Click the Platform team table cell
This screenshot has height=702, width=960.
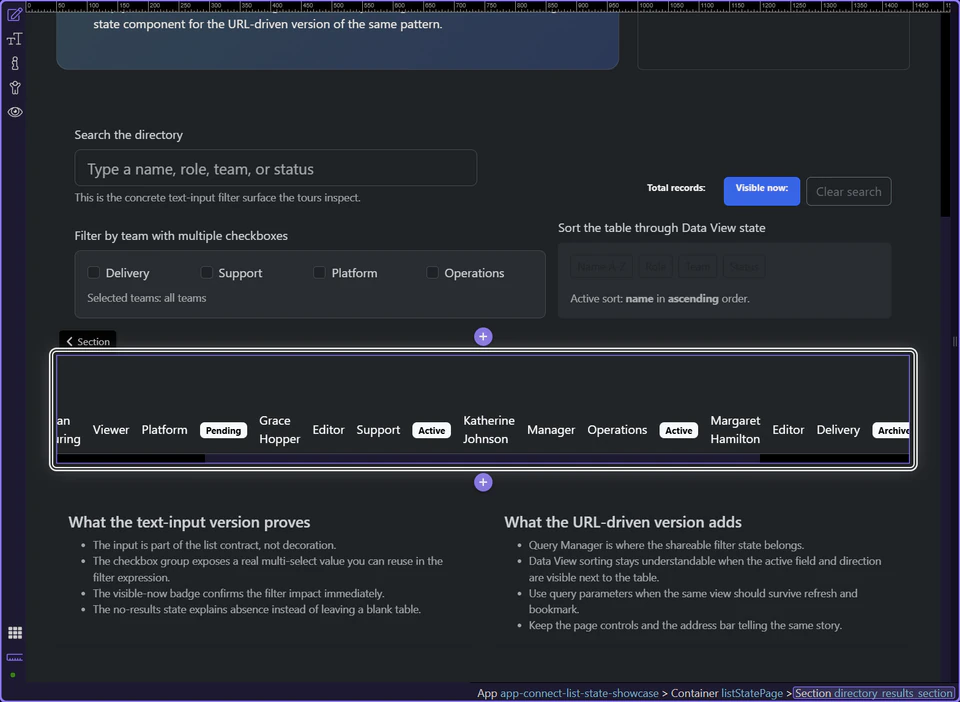coord(165,430)
